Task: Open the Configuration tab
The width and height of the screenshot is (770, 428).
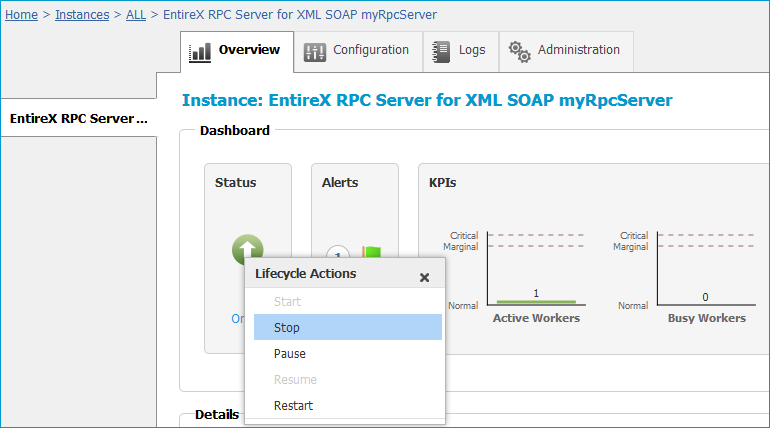Action: pyautogui.click(x=358, y=52)
